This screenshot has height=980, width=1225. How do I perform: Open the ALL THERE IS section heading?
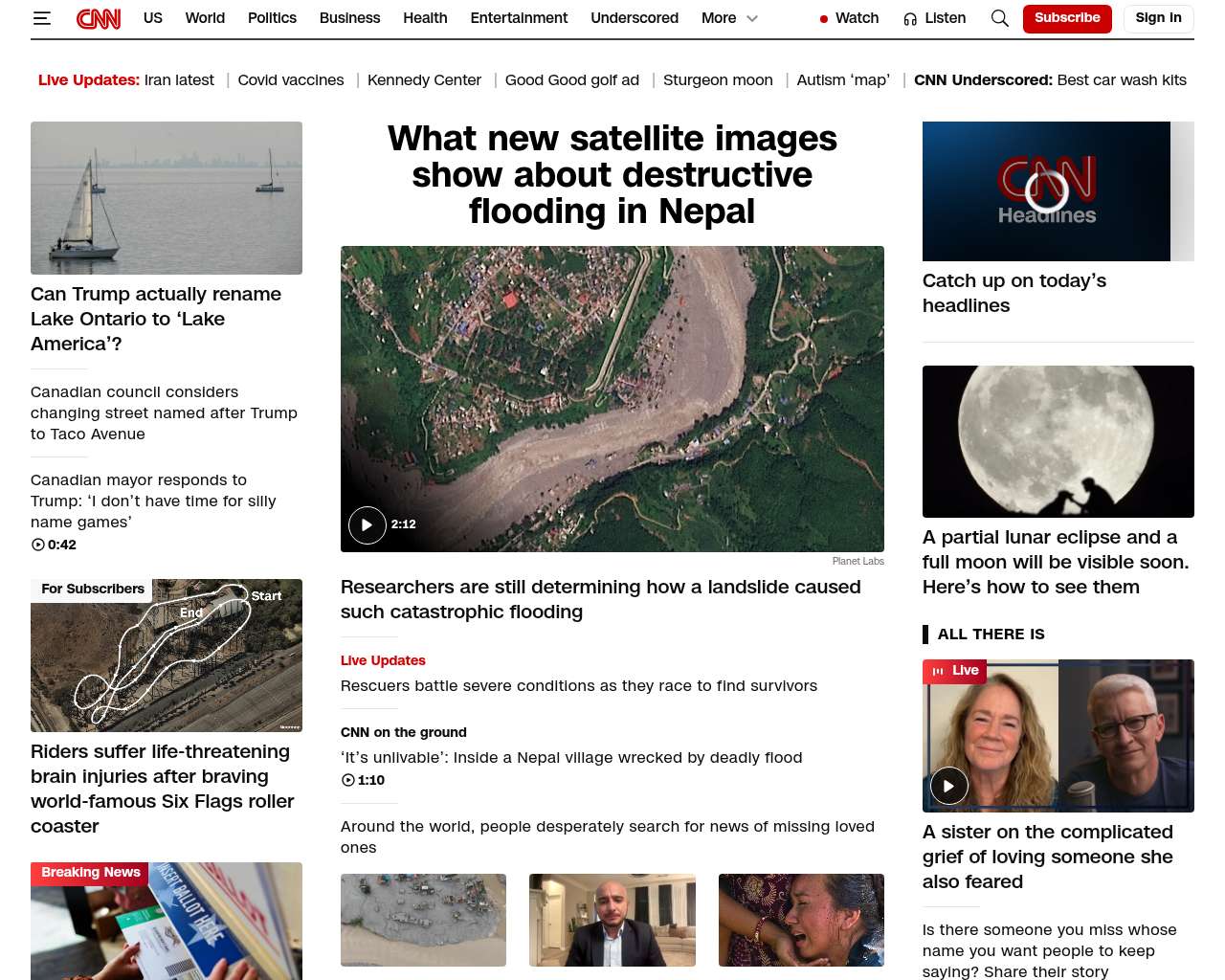point(991,635)
